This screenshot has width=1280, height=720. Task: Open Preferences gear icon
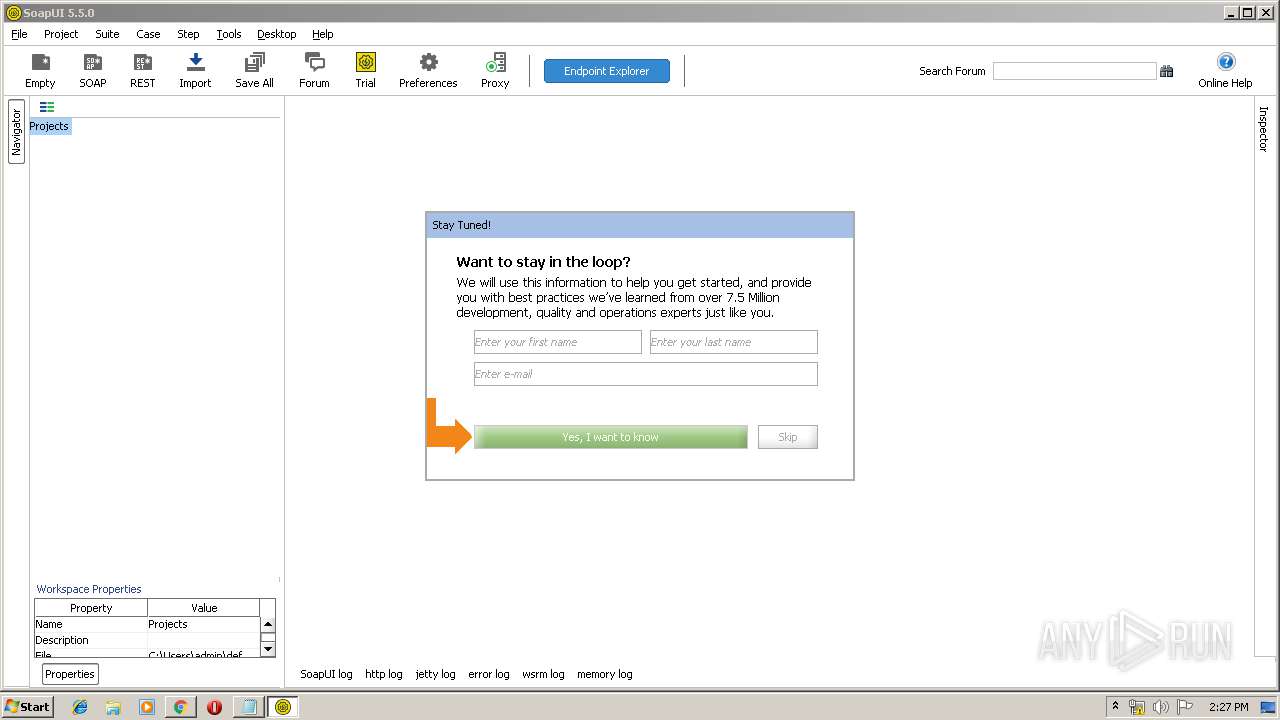428,71
